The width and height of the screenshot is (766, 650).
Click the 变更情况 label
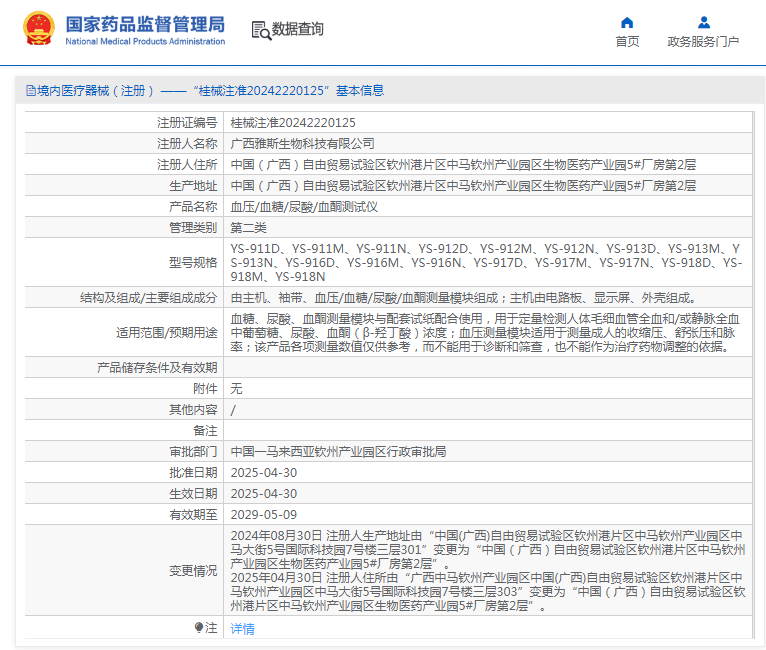193,571
